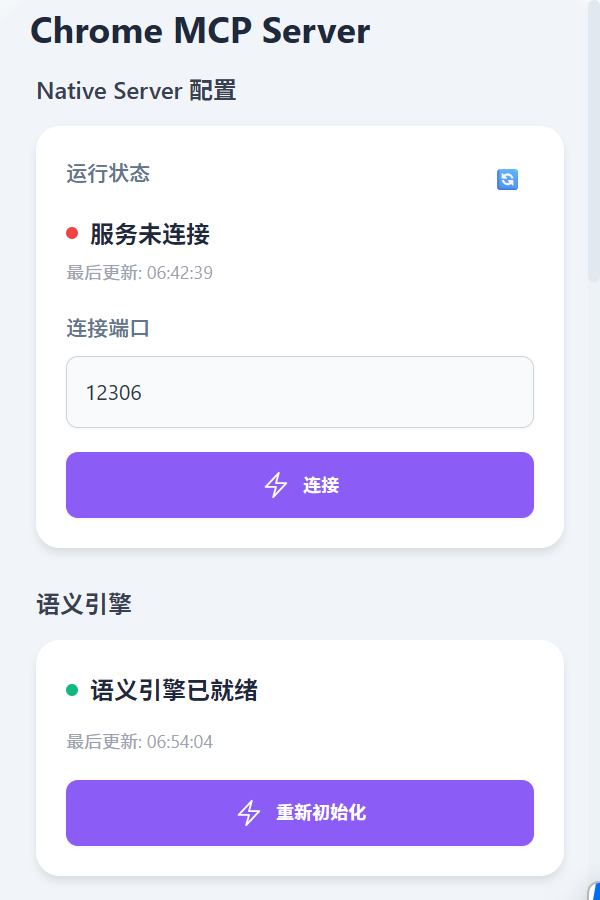Click the red dot next to 服务未连接
The height and width of the screenshot is (900, 600).
pos(72,234)
